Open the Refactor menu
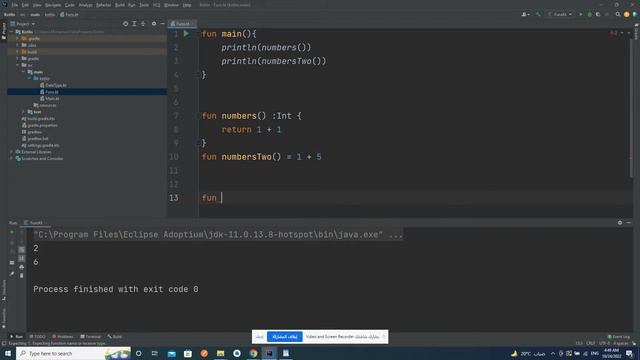This screenshot has height=360, width=640. tap(104, 5)
